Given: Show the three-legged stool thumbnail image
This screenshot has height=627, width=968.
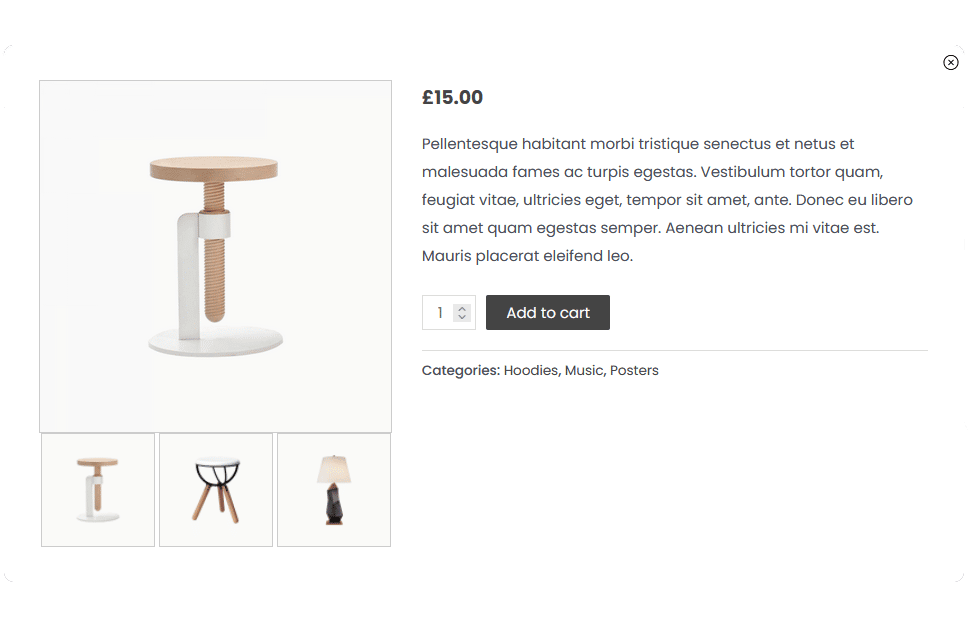Looking at the screenshot, I should coord(216,490).
